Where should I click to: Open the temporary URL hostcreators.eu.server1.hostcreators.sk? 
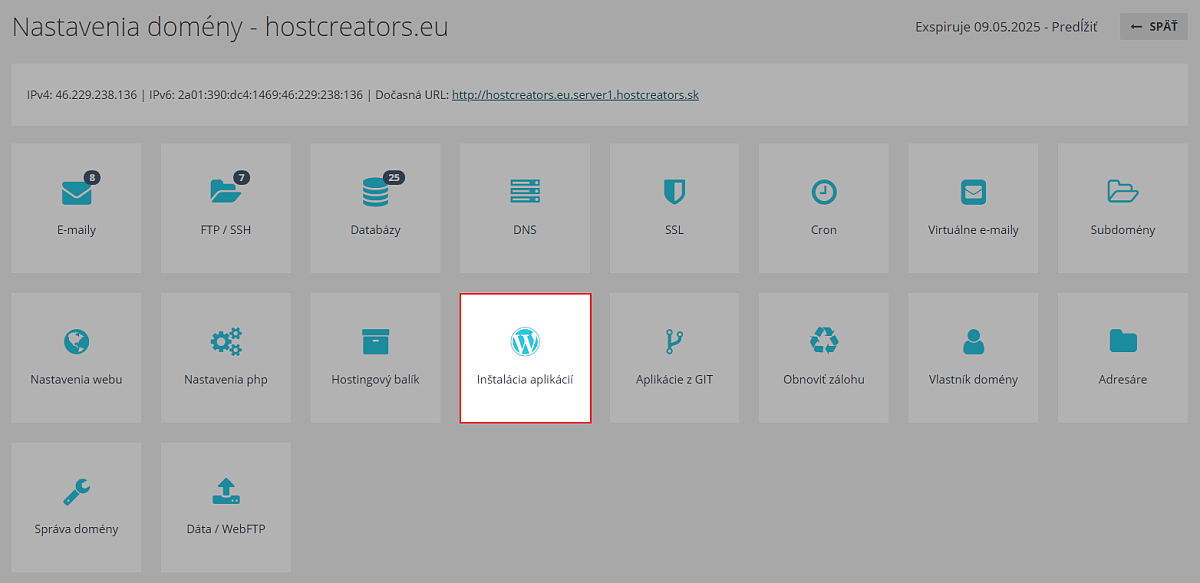(x=575, y=95)
